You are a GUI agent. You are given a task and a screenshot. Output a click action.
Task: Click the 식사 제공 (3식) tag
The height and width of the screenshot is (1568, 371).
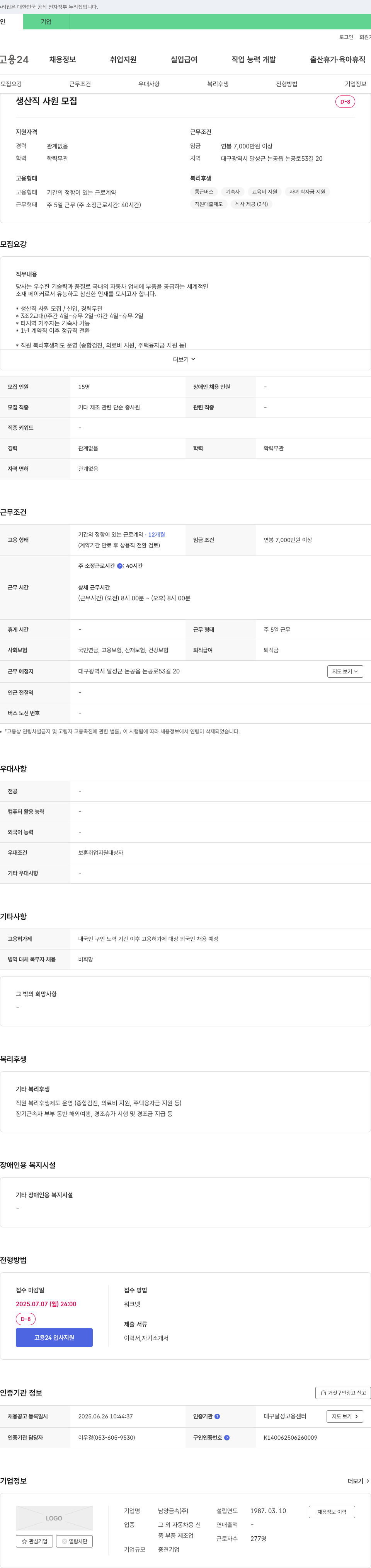[x=251, y=204]
